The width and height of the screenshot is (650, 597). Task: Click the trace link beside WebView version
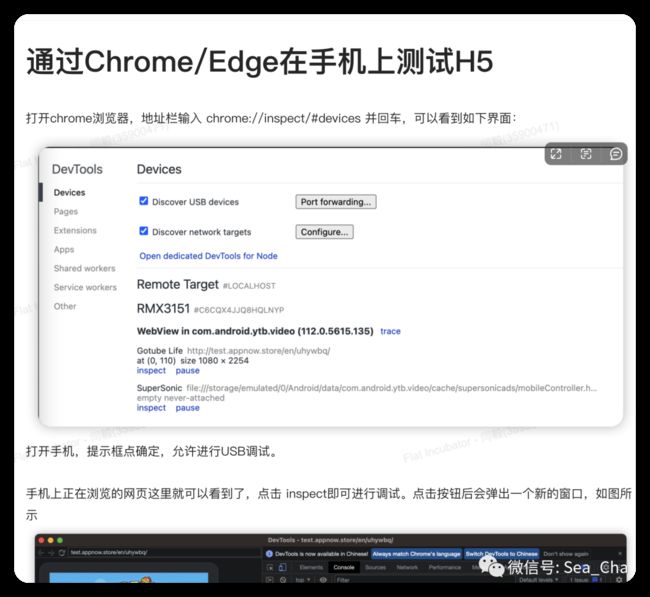390,331
